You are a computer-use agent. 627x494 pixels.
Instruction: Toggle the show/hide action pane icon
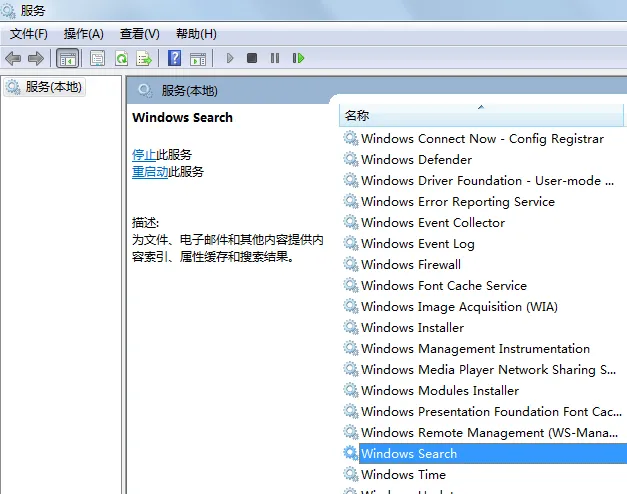(x=198, y=59)
